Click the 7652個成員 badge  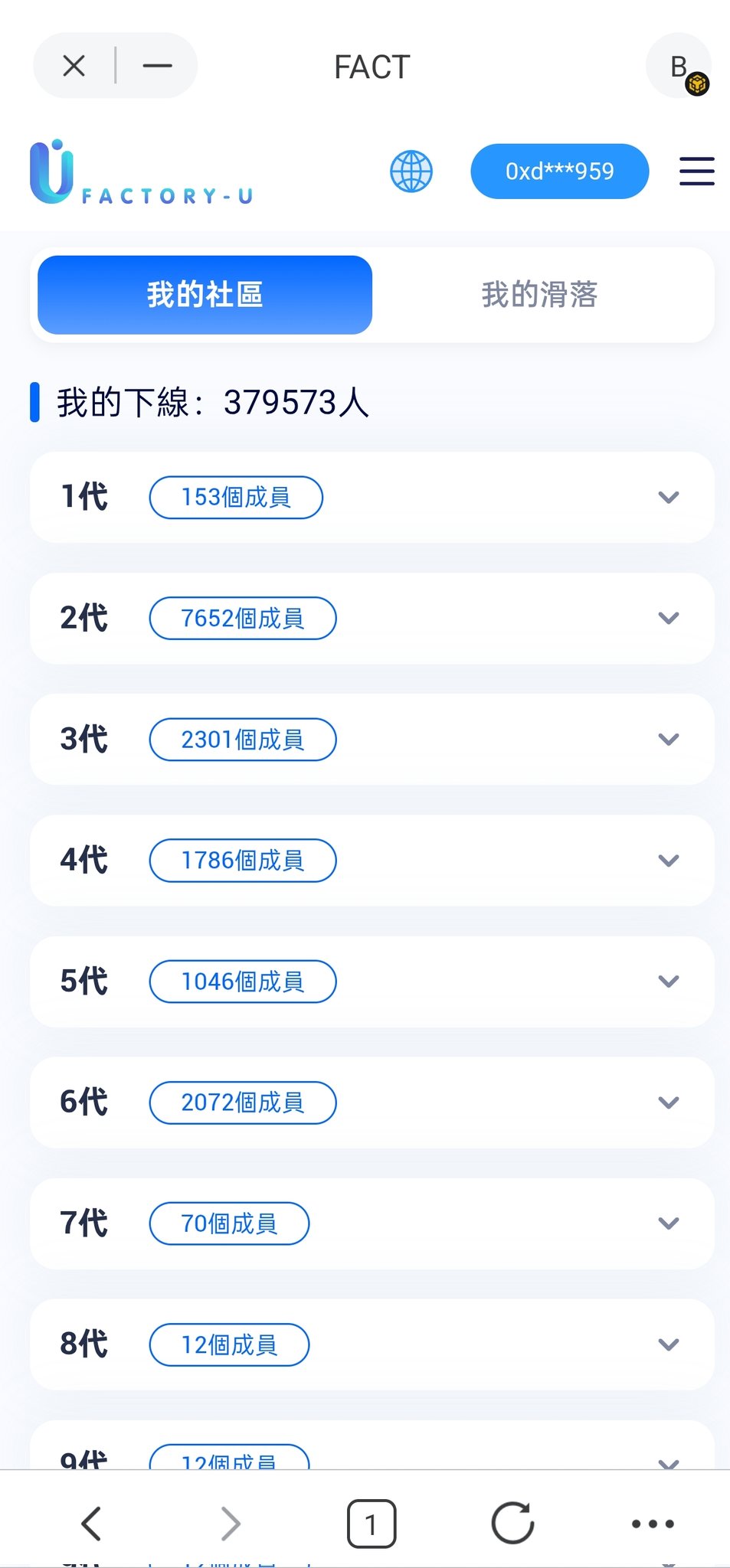[242, 618]
